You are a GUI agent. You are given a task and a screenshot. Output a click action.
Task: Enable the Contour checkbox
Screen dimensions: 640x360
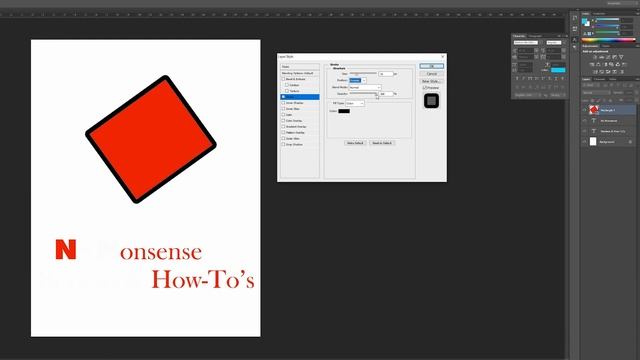coord(287,85)
